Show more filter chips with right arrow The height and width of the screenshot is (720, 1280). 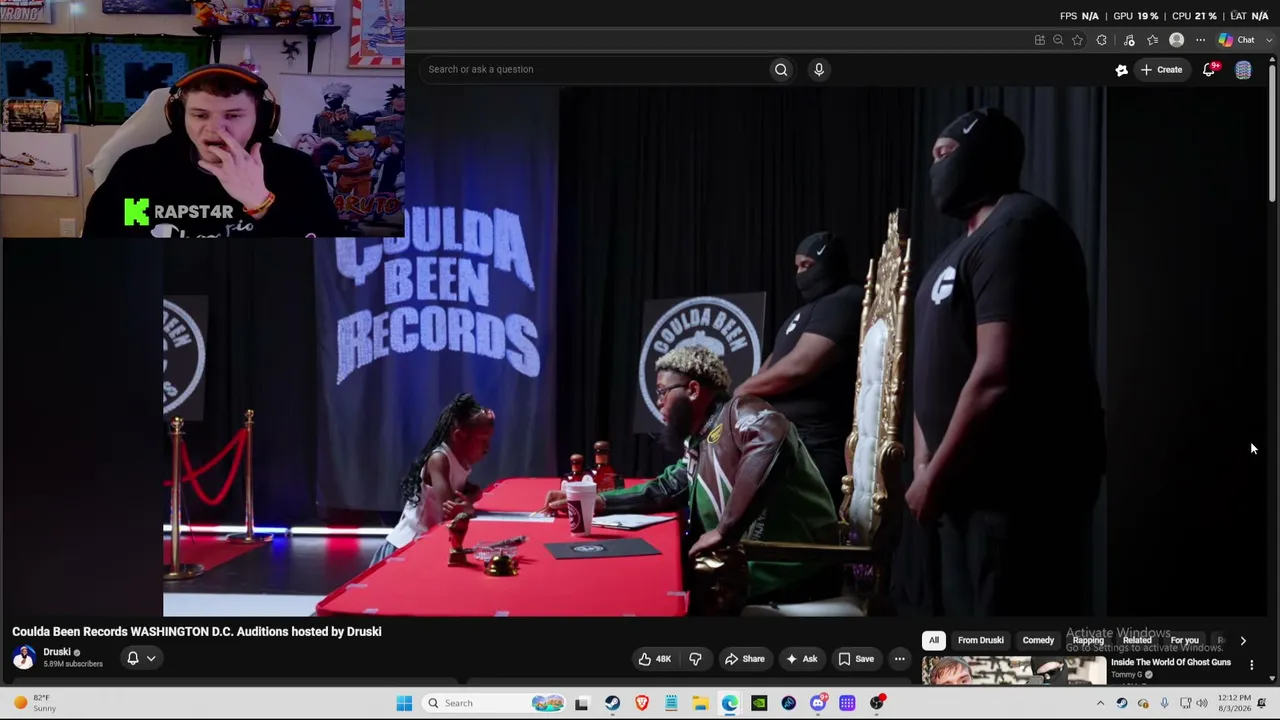point(1243,640)
